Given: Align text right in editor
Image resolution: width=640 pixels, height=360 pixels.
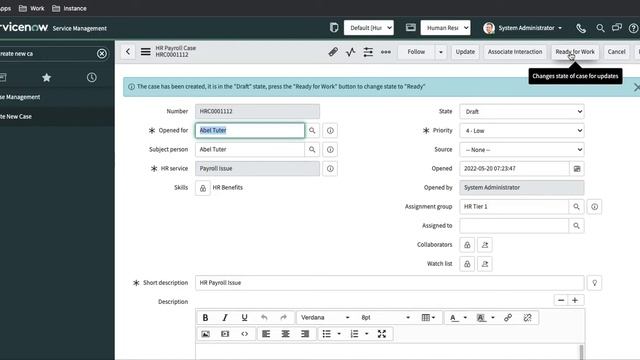Looking at the screenshot, I should click(305, 334).
